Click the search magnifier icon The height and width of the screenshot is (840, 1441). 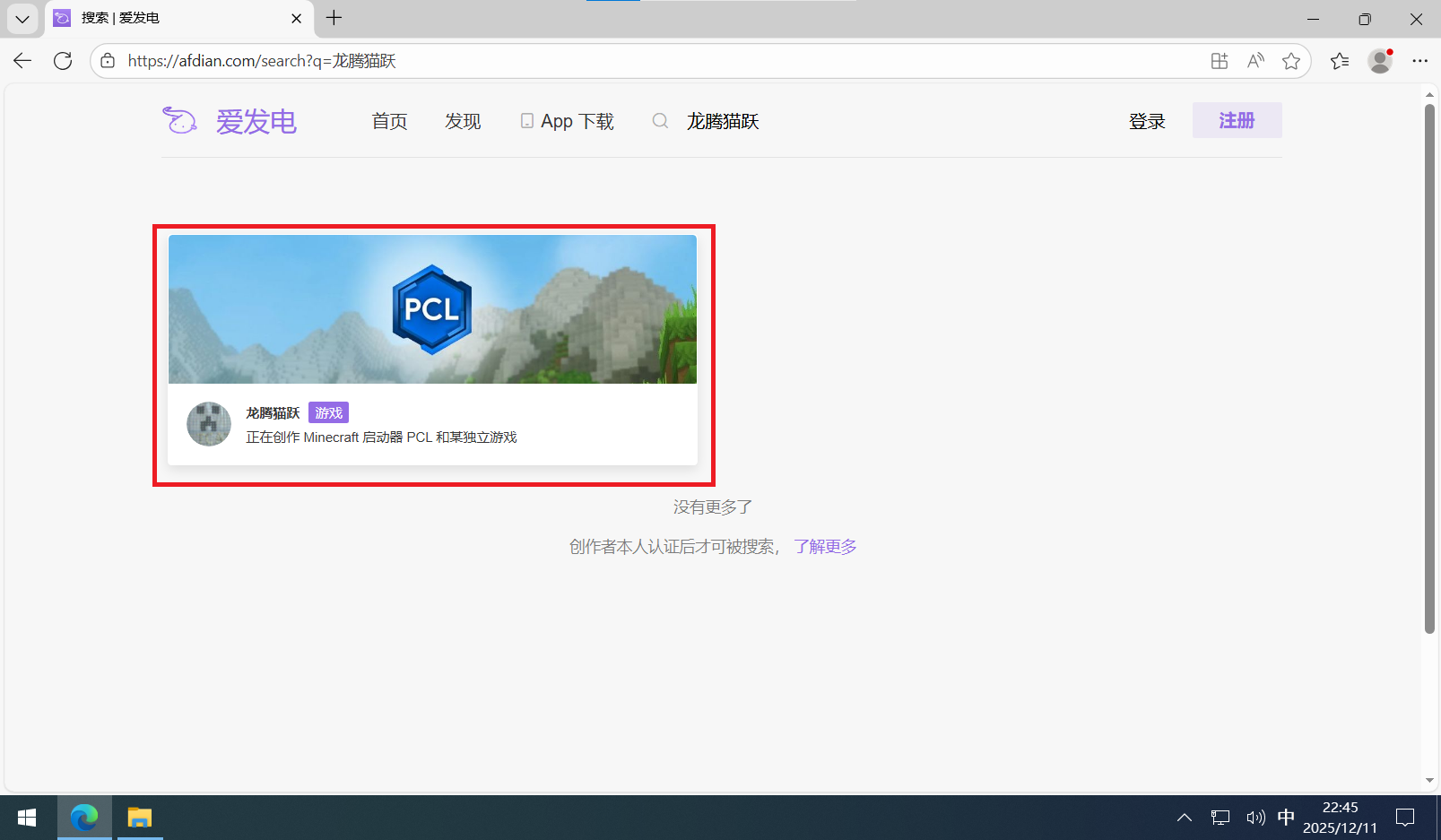coord(660,121)
